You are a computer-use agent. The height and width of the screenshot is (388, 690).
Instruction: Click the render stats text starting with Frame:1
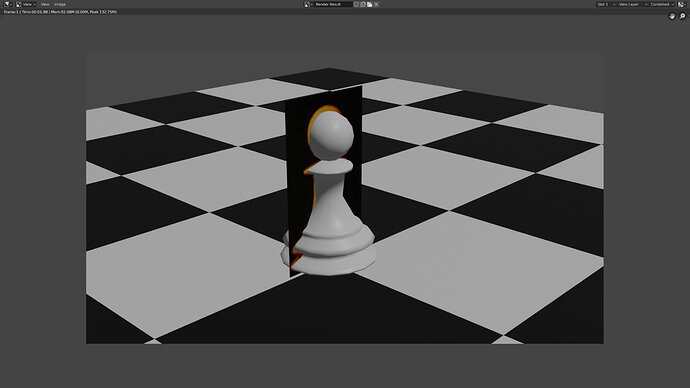point(60,12)
